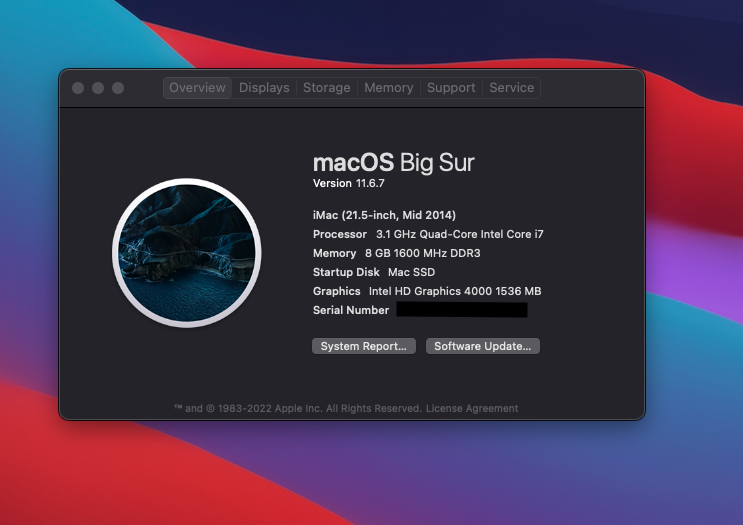Click Software Update button
The image size is (743, 525).
482,346
